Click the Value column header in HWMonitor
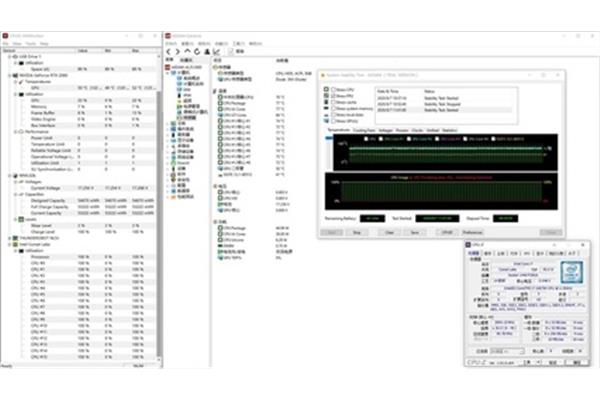This screenshot has width=600, height=400. coord(90,51)
